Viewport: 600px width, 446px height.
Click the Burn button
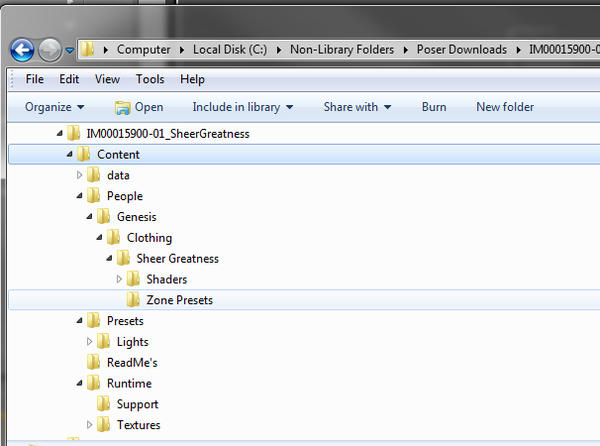click(434, 107)
